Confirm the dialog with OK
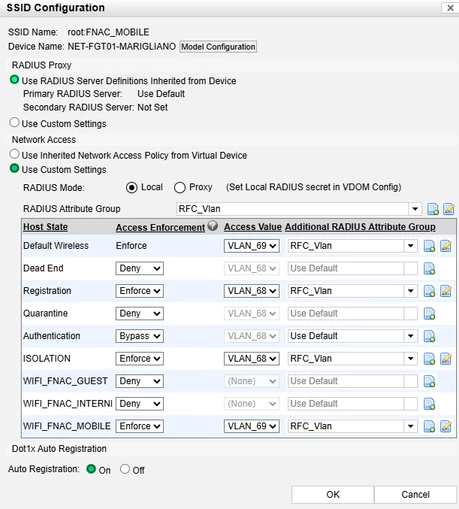Image resolution: width=459 pixels, height=509 pixels. [333, 494]
